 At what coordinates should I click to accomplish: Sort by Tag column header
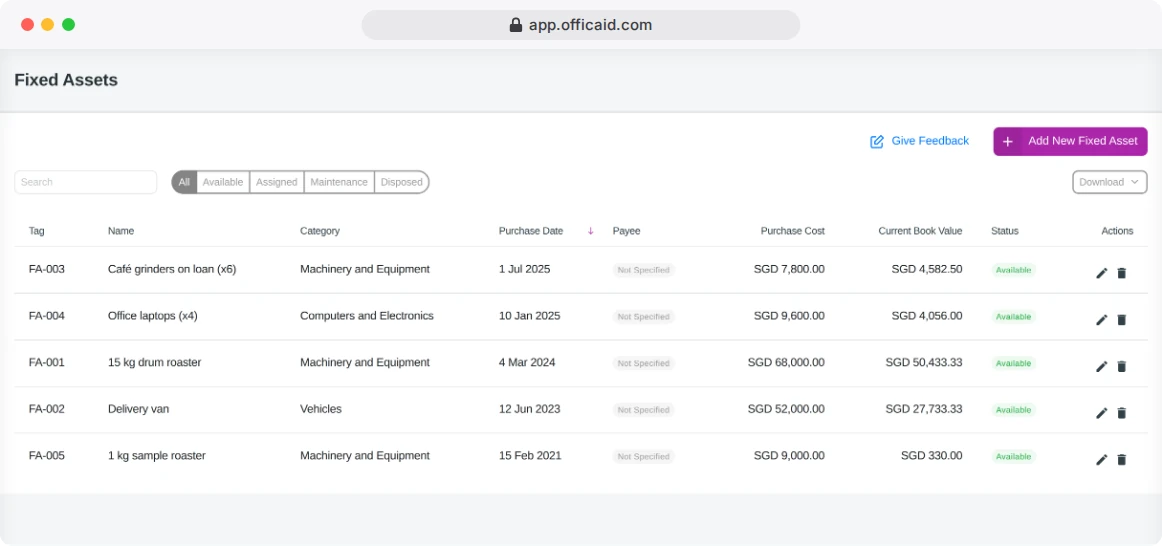click(36, 231)
